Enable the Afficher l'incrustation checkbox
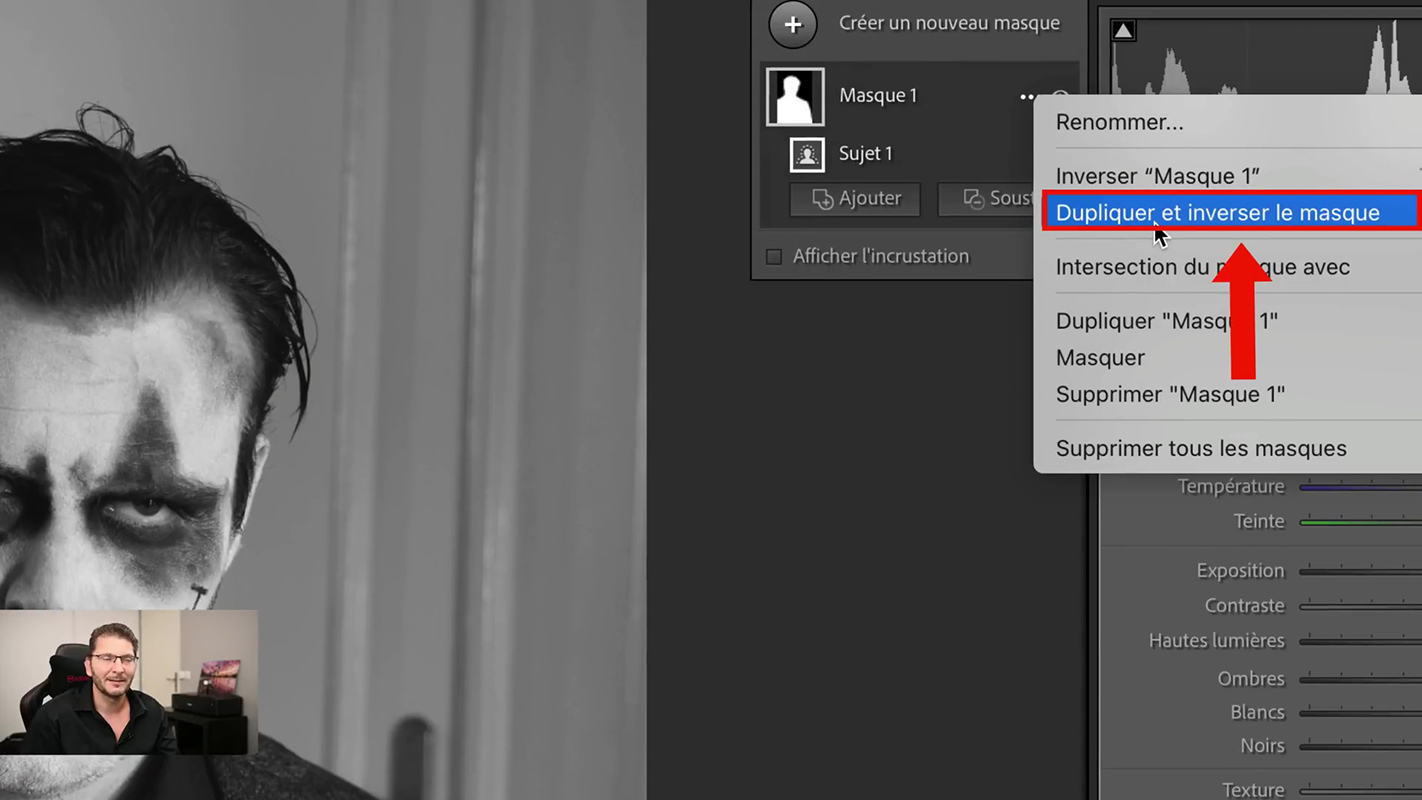This screenshot has height=800, width=1422. coord(774,257)
